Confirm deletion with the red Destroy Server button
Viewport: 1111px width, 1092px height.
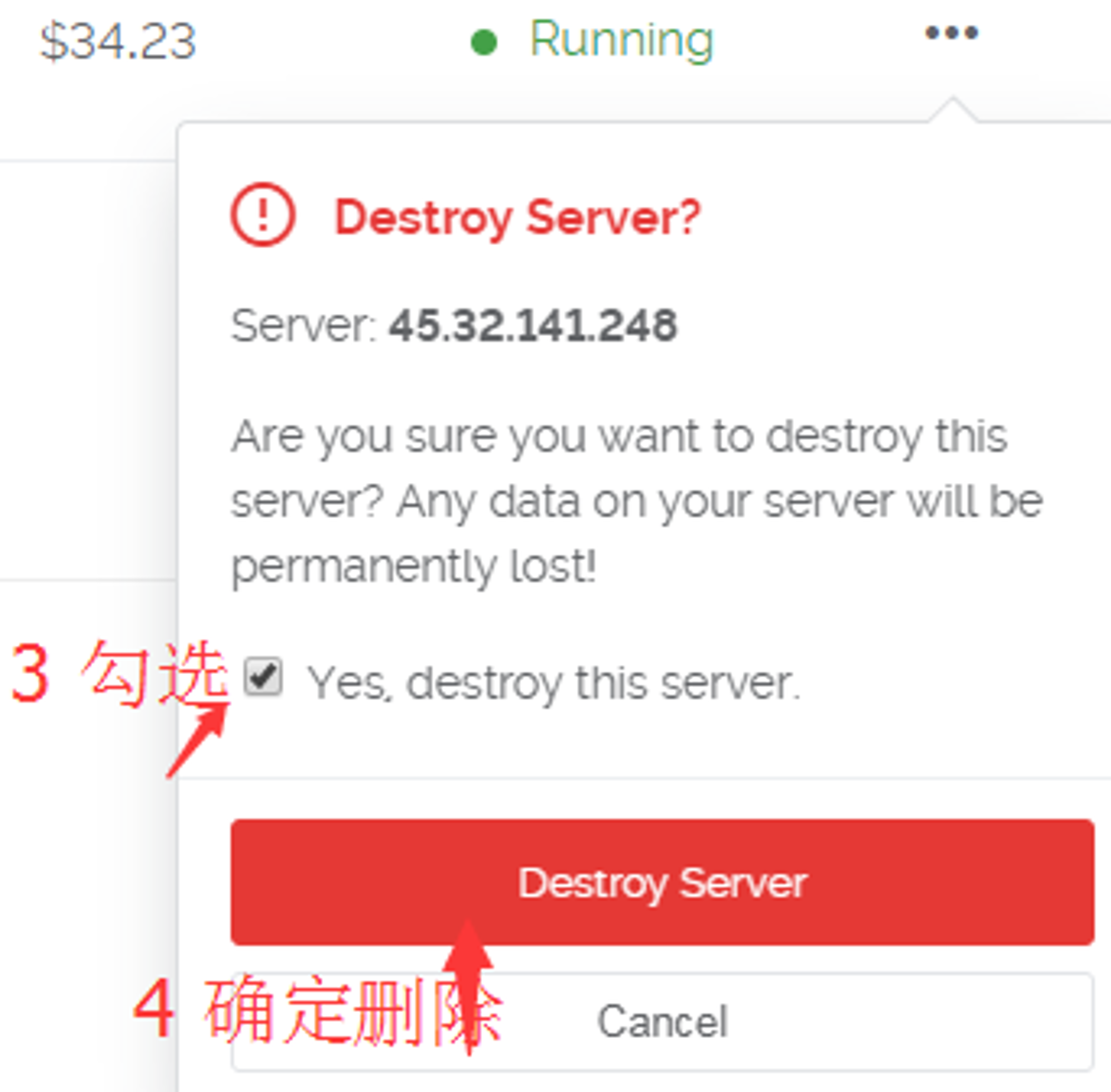[x=663, y=882]
